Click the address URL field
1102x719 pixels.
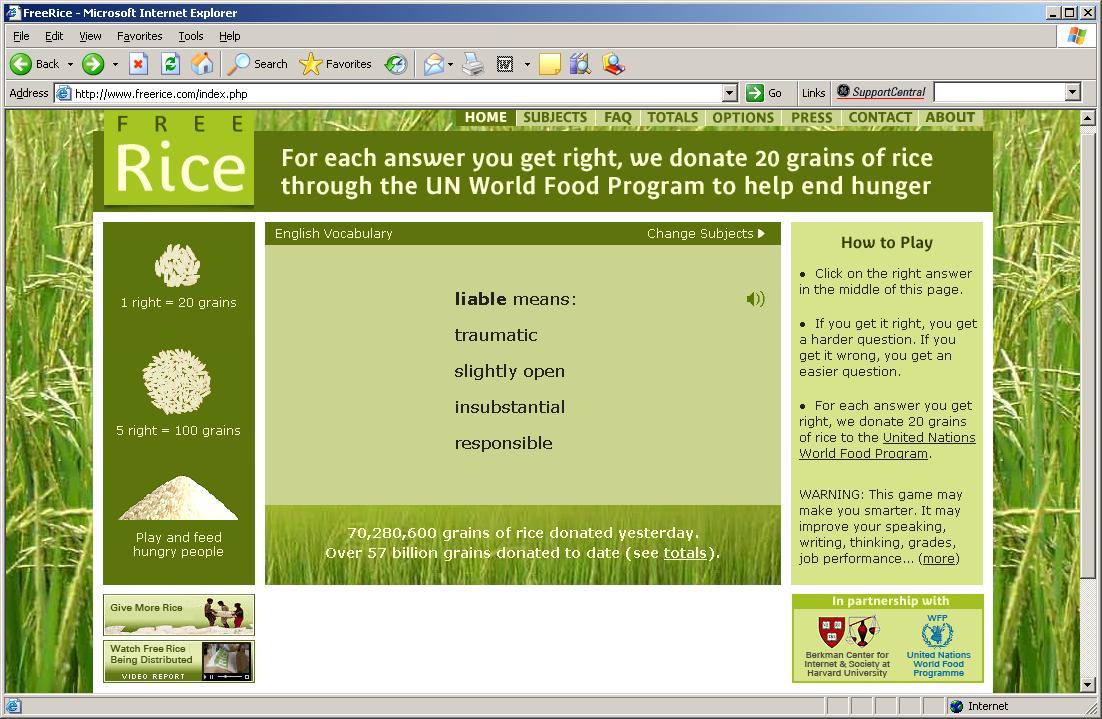click(x=397, y=93)
